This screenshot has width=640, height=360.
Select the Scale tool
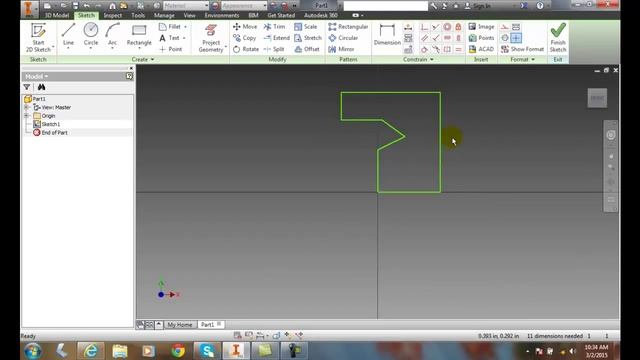point(306,27)
